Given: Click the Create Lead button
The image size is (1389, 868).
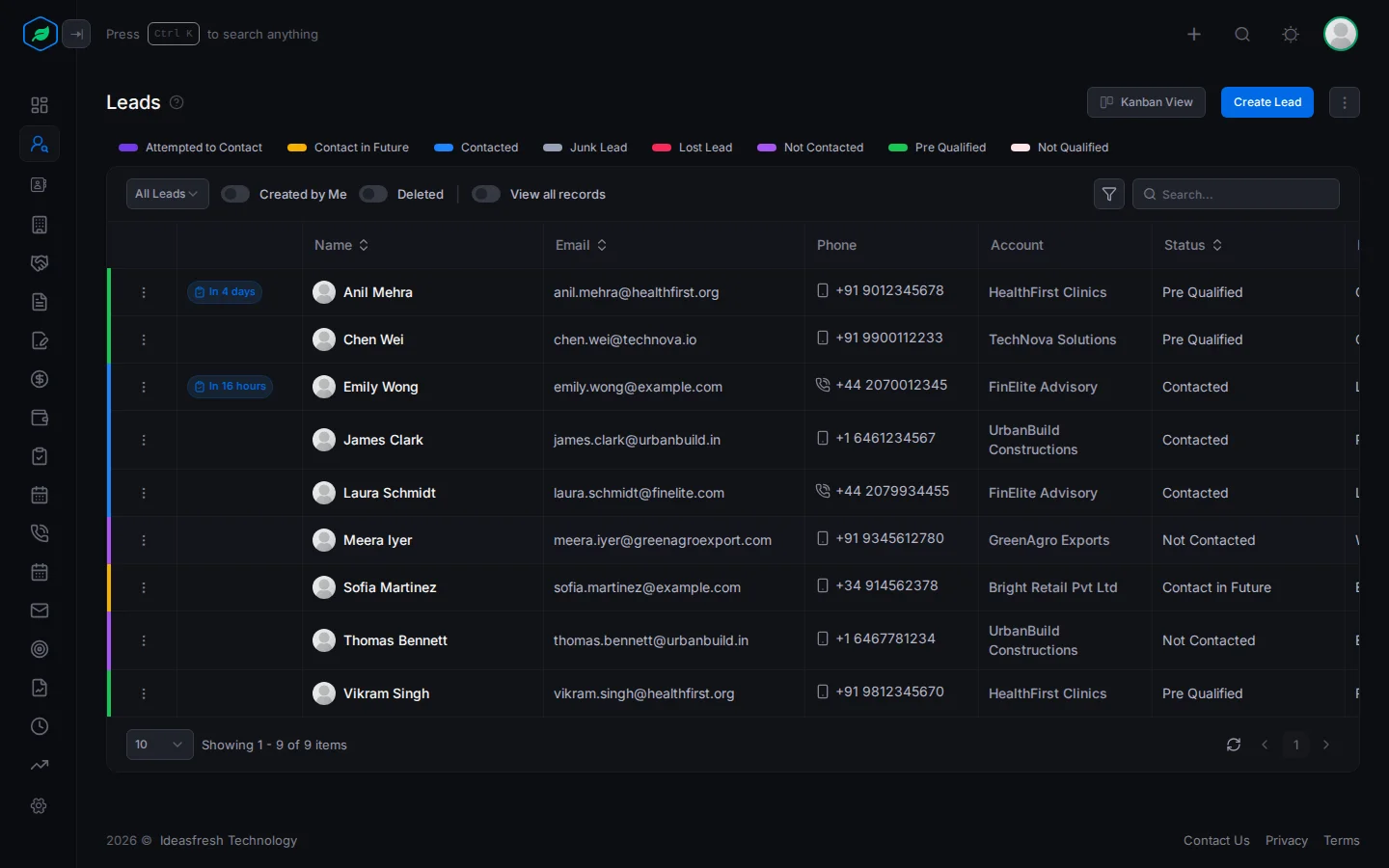Looking at the screenshot, I should pos(1267,102).
